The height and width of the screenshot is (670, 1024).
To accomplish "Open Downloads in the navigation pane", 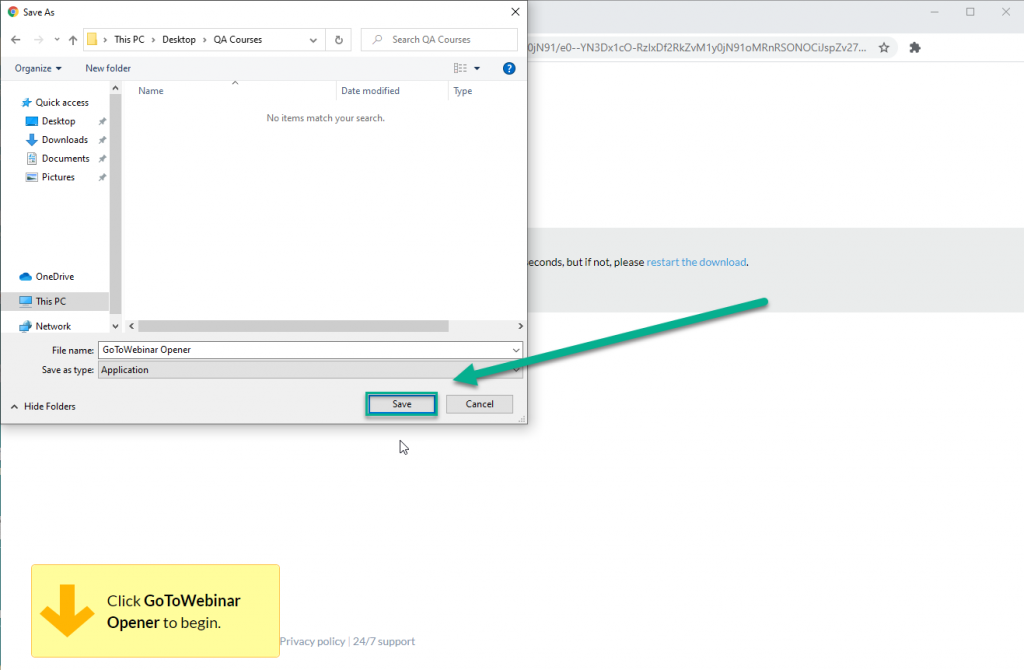I will coord(65,140).
